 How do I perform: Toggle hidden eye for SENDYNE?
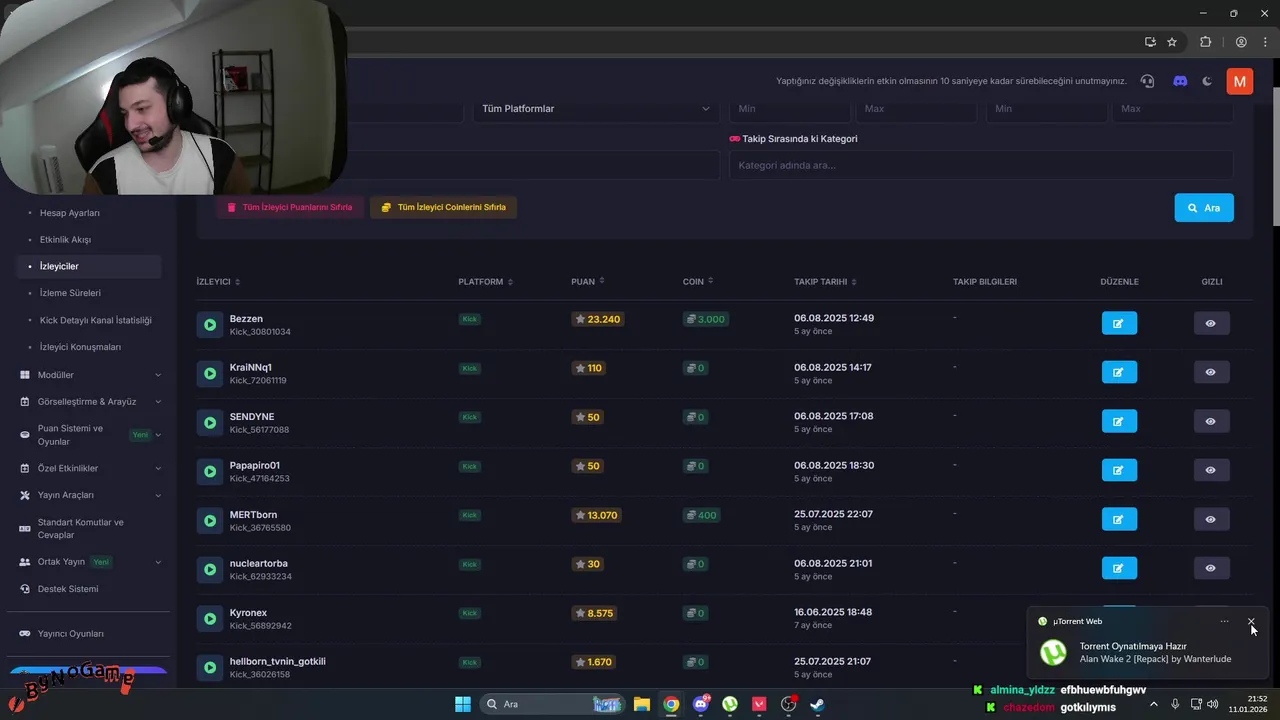click(1211, 421)
